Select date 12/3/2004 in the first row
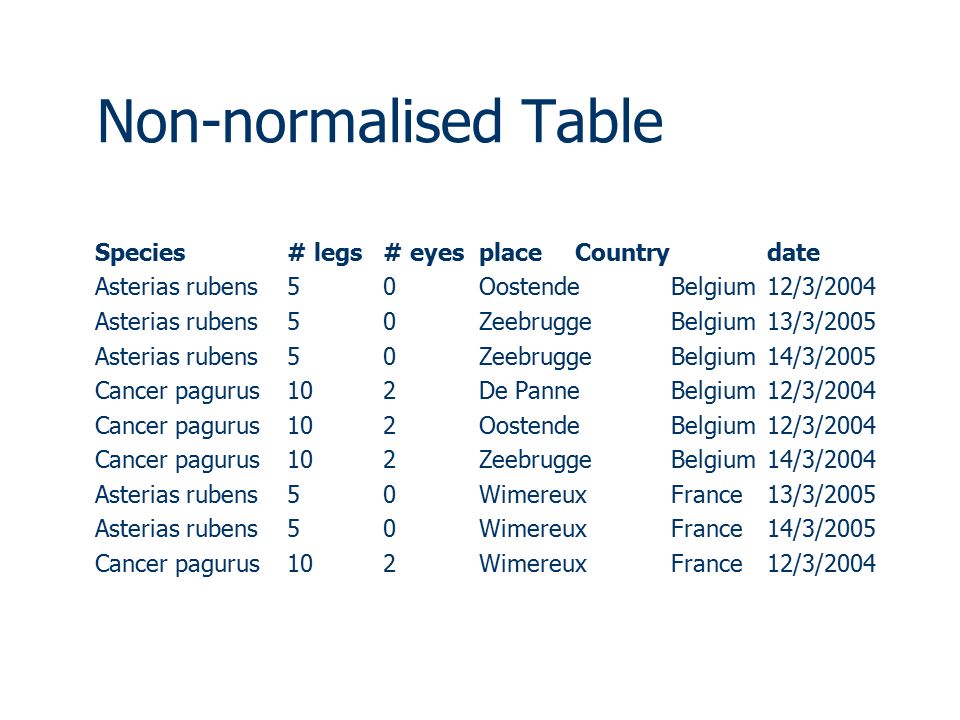This screenshot has height=720, width=960. [821, 287]
